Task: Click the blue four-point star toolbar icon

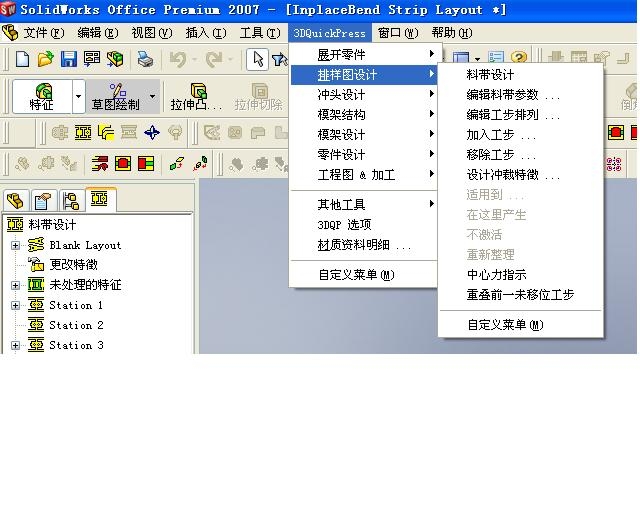Action: [152, 132]
